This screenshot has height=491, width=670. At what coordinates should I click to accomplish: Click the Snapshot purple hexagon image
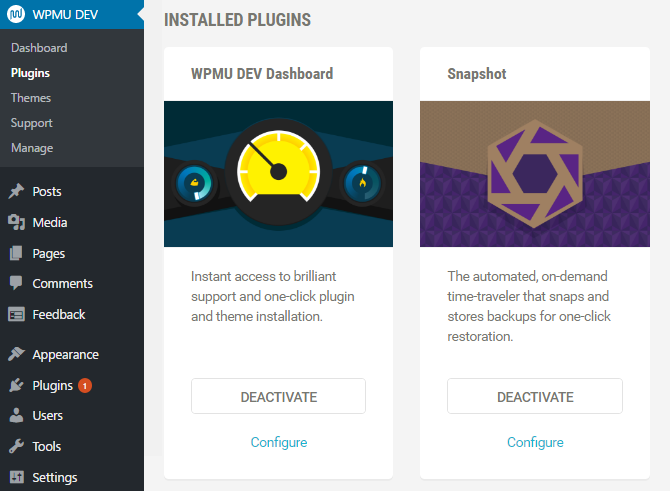click(x=535, y=174)
